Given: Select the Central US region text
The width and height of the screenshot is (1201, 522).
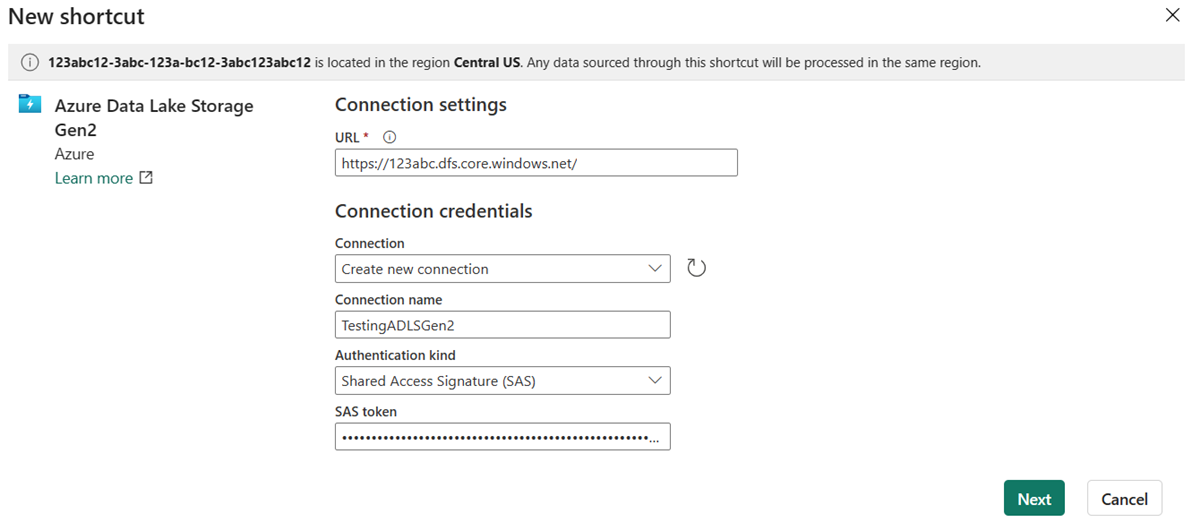Looking at the screenshot, I should (x=485, y=62).
